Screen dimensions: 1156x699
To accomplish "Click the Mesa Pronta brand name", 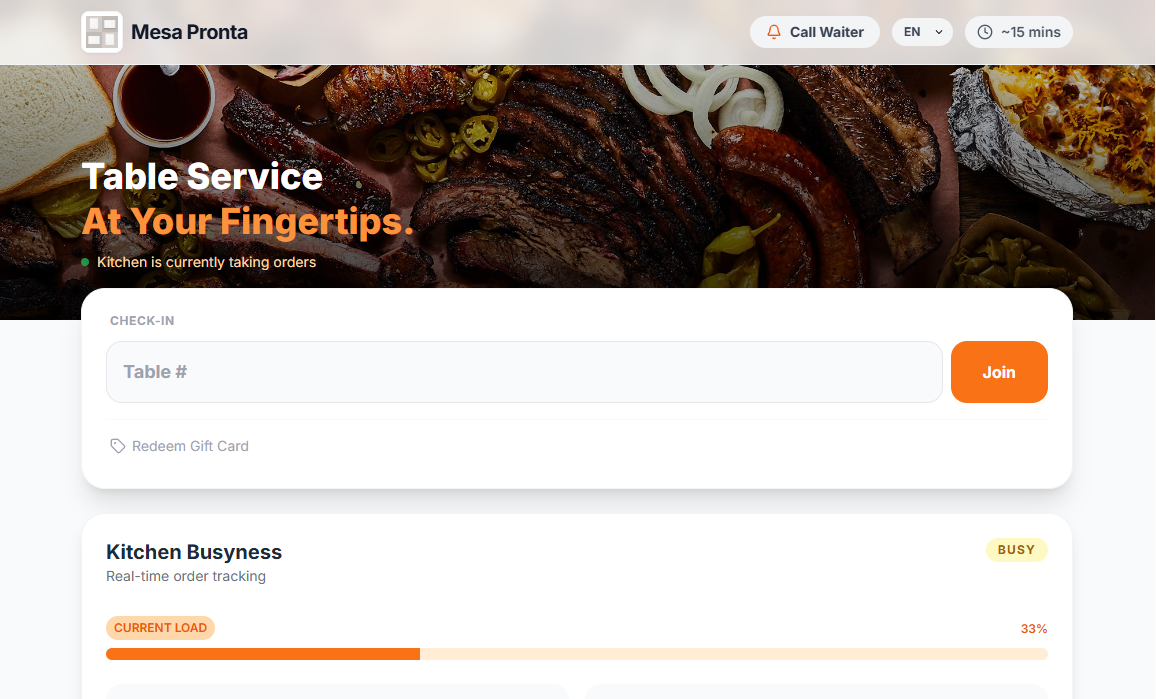I will tap(189, 32).
